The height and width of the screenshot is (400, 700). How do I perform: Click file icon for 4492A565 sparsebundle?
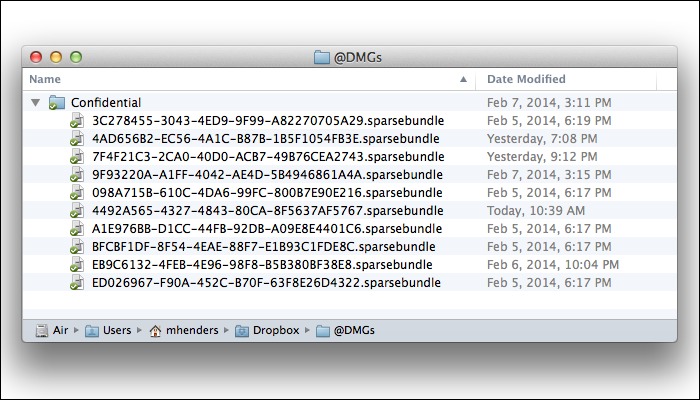77,210
